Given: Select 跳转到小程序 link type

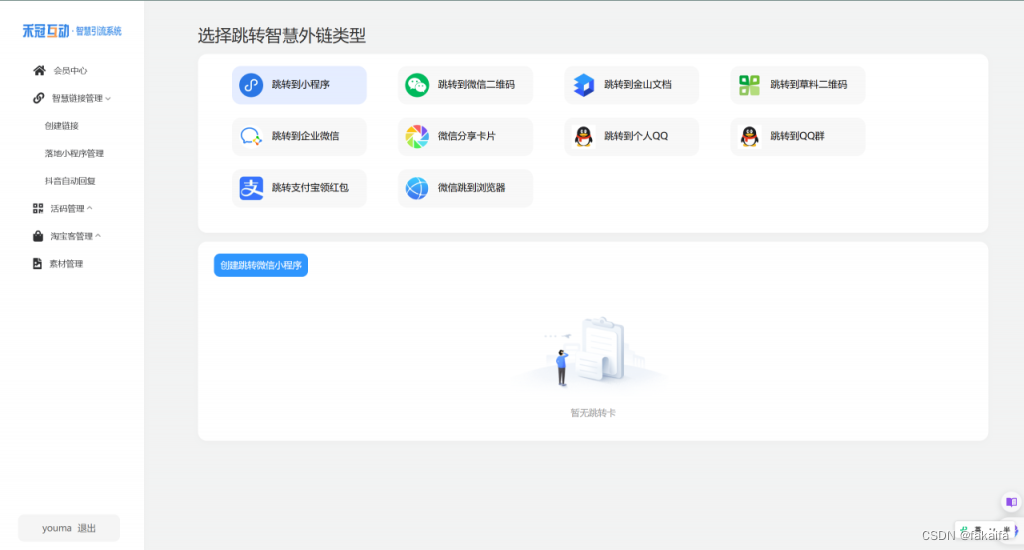Looking at the screenshot, I should [299, 85].
